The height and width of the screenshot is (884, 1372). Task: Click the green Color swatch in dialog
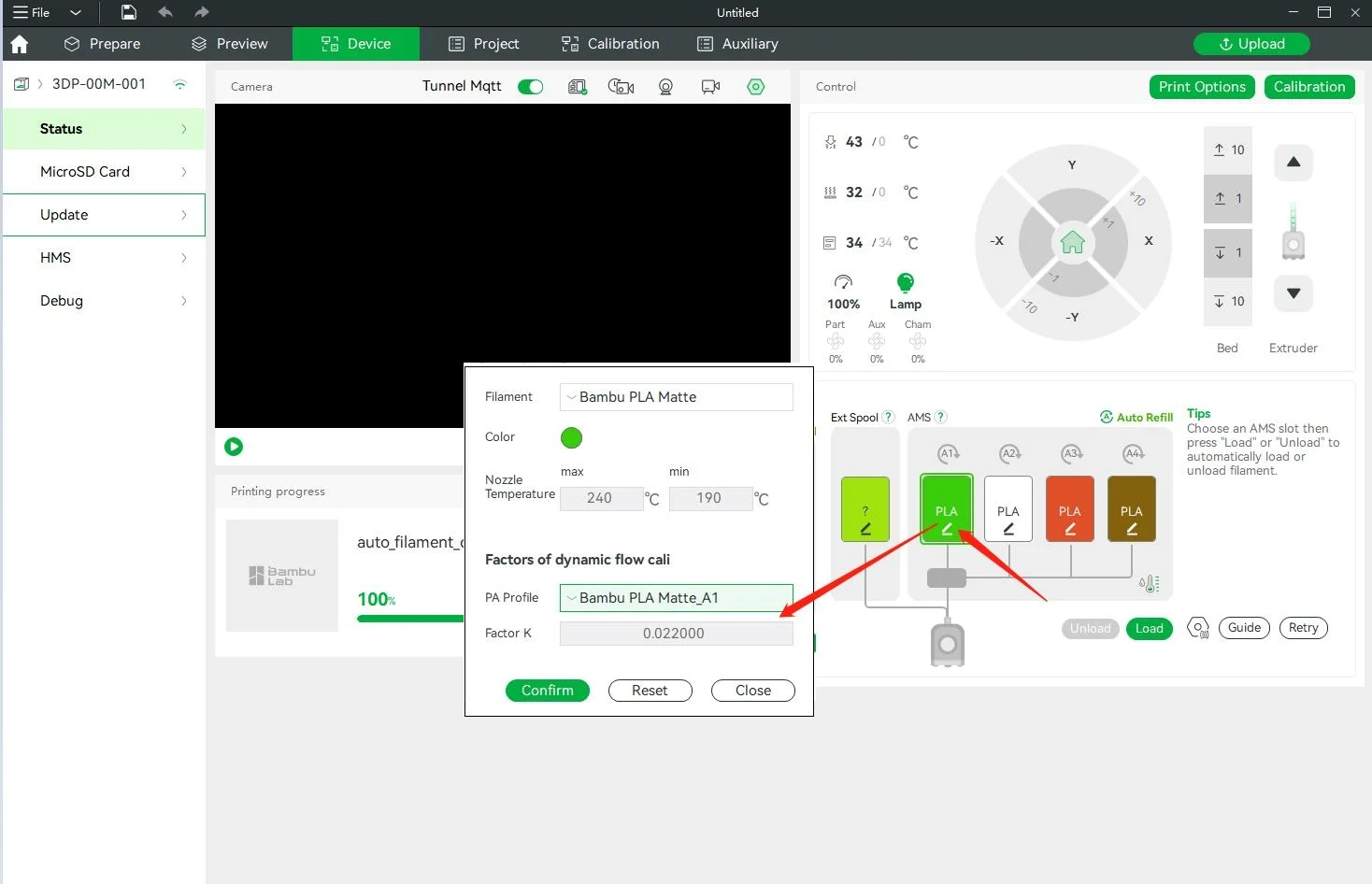click(571, 437)
